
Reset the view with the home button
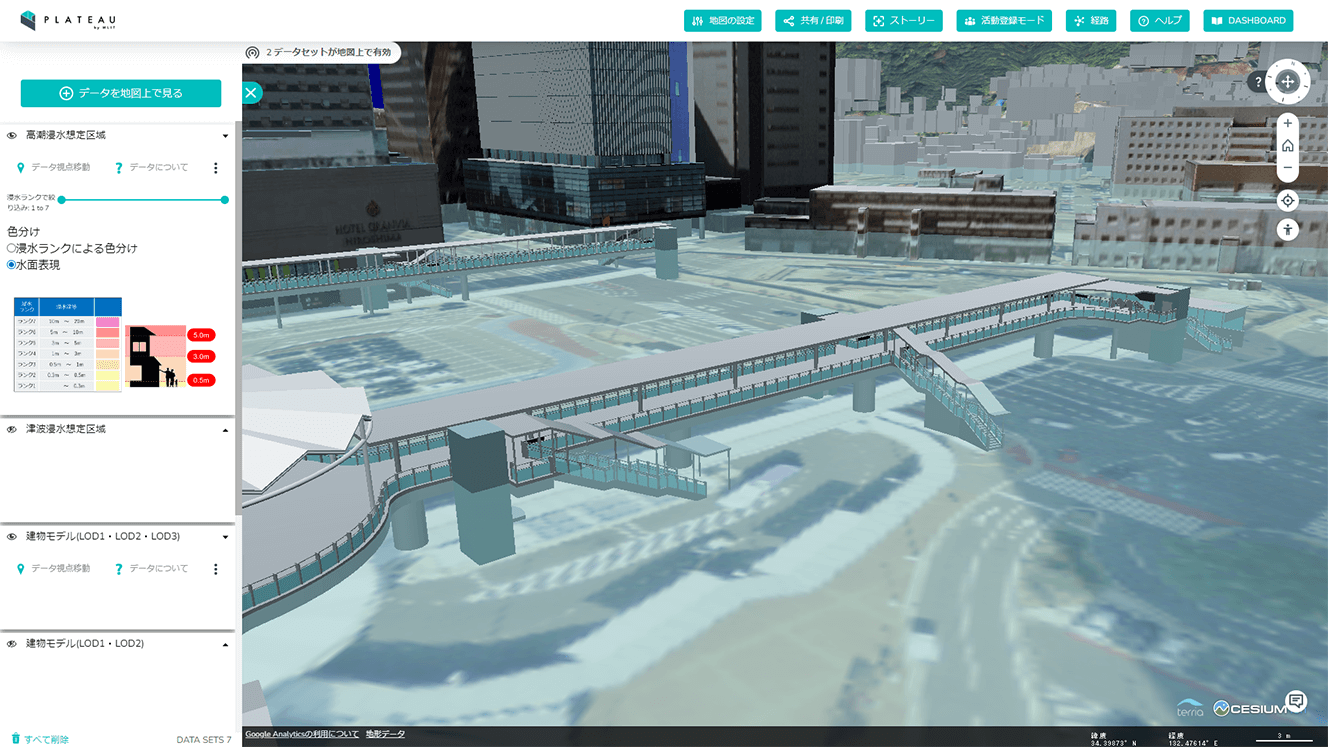pyautogui.click(x=1288, y=146)
